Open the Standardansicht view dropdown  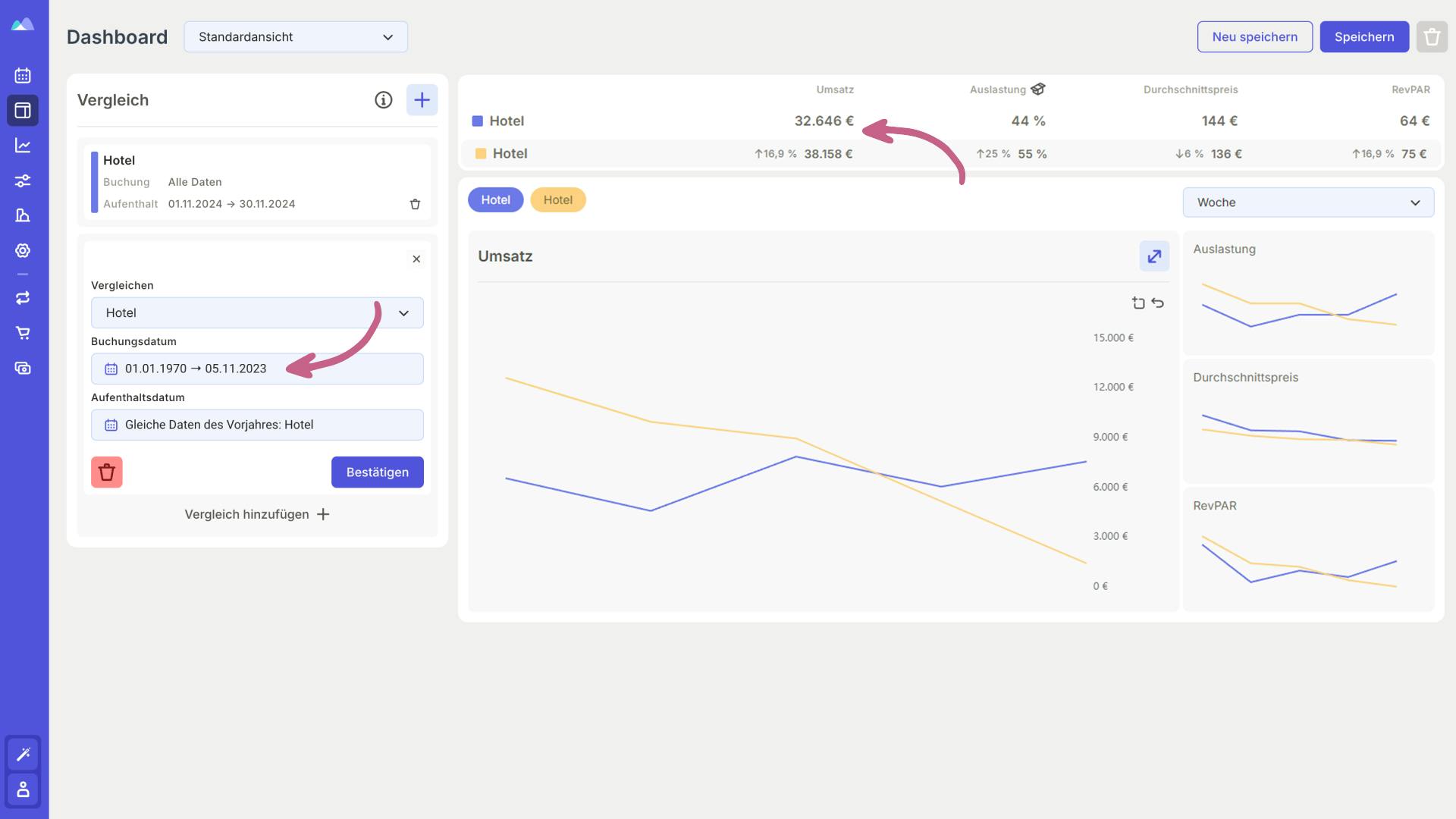tap(296, 37)
